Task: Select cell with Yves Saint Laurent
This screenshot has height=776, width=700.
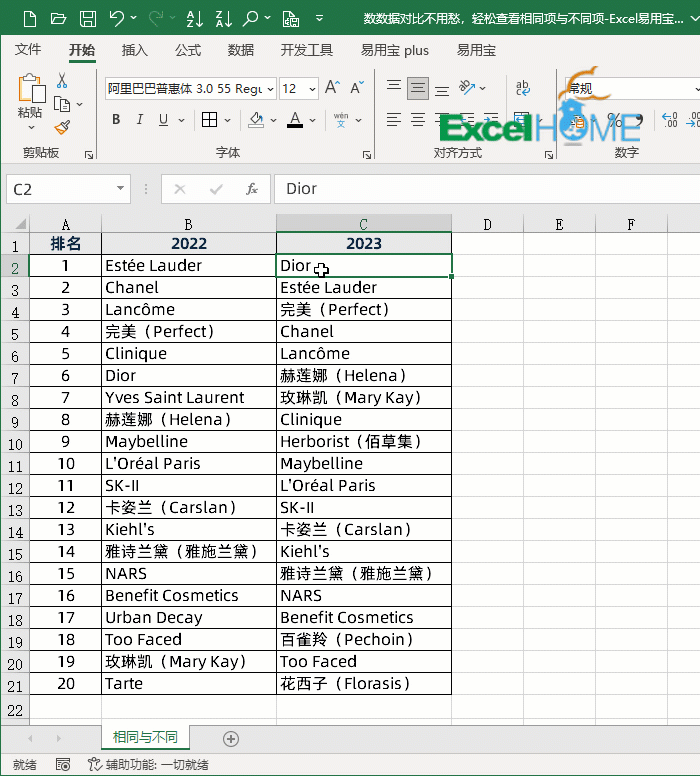Action: pyautogui.click(x=189, y=398)
